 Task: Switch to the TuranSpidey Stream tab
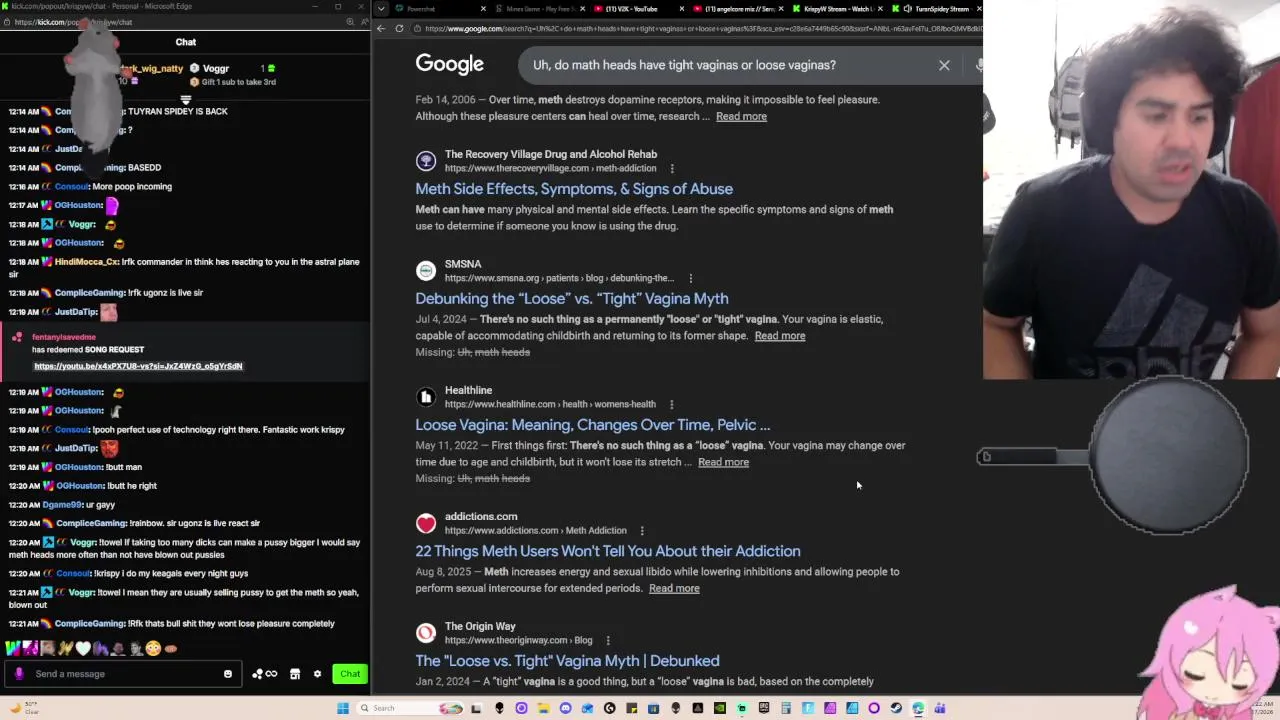(936, 9)
